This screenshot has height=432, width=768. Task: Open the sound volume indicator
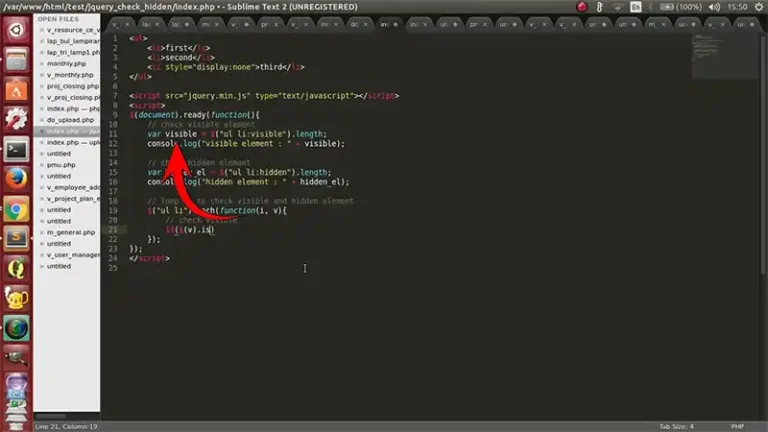715,7
